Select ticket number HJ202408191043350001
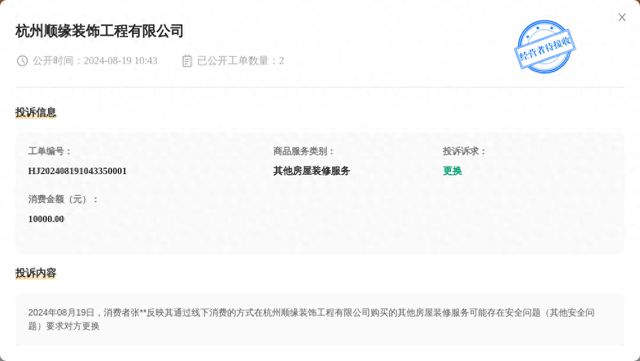The image size is (640, 361). coord(78,171)
